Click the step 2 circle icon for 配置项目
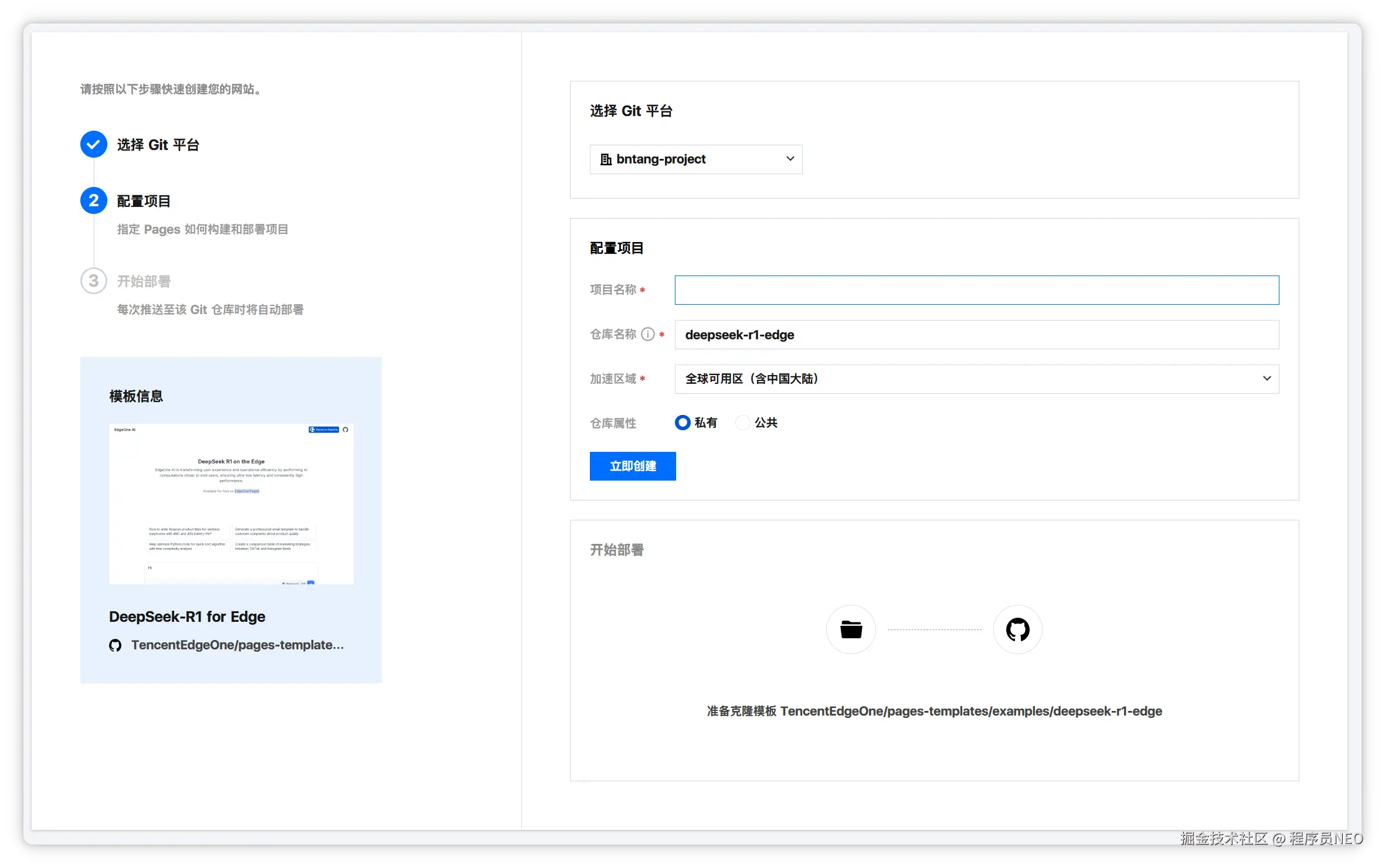1385x868 pixels. point(94,200)
